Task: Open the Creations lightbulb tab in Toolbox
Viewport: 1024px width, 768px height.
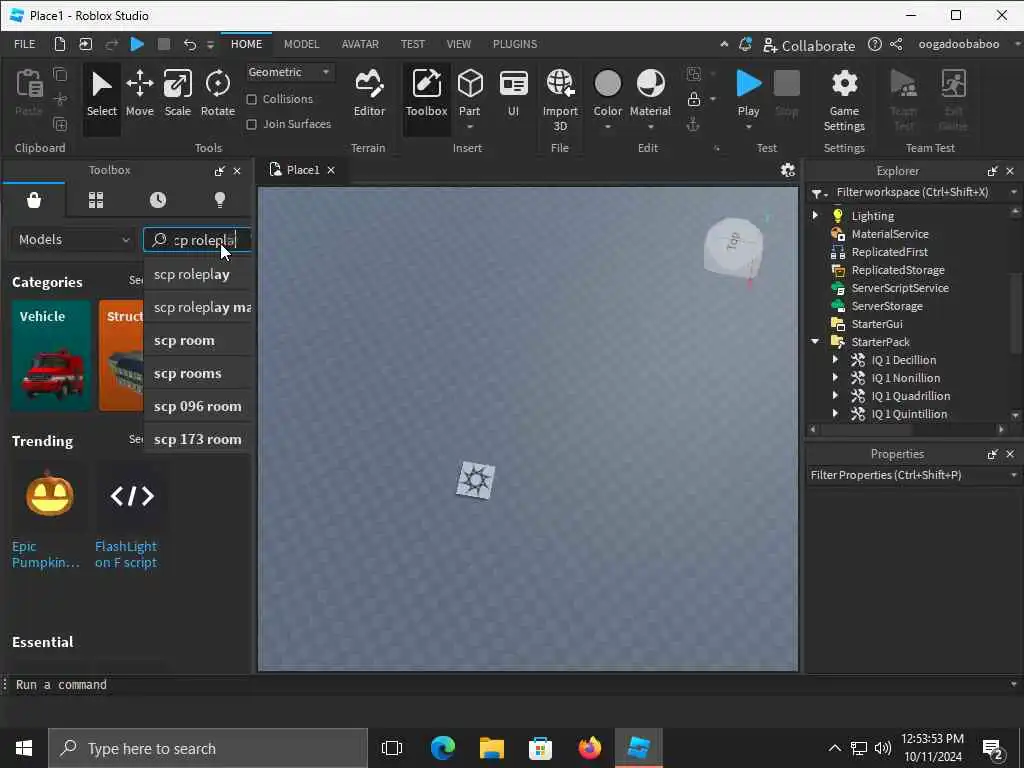Action: coord(220,200)
